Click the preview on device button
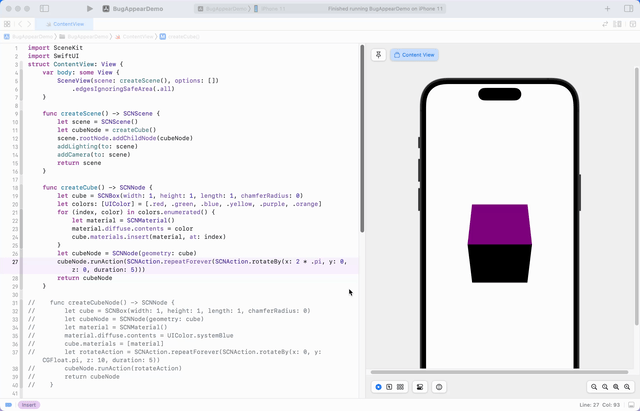640x411 pixels. (439, 387)
